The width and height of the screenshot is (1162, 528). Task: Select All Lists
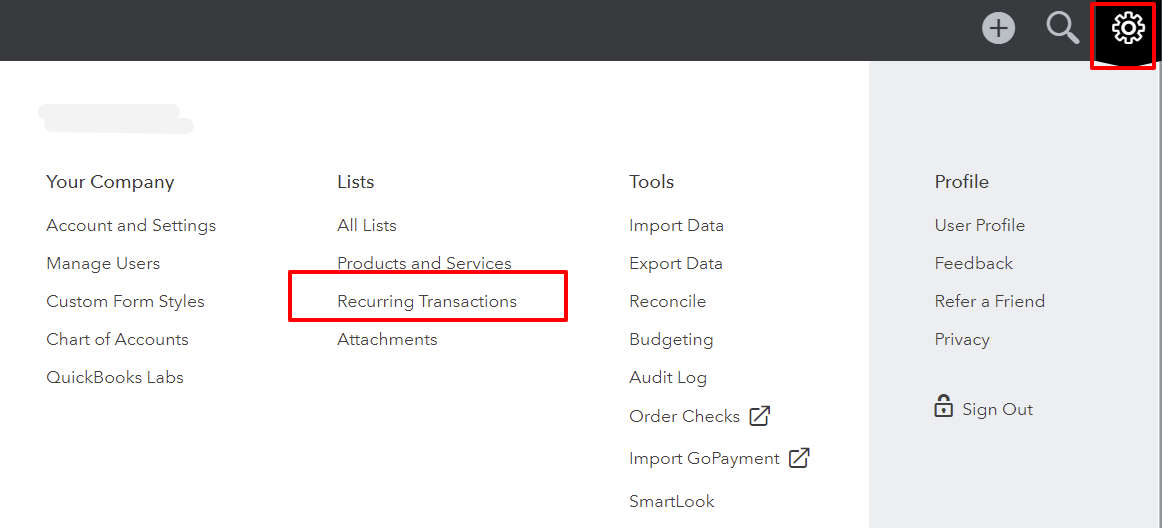[x=367, y=225]
